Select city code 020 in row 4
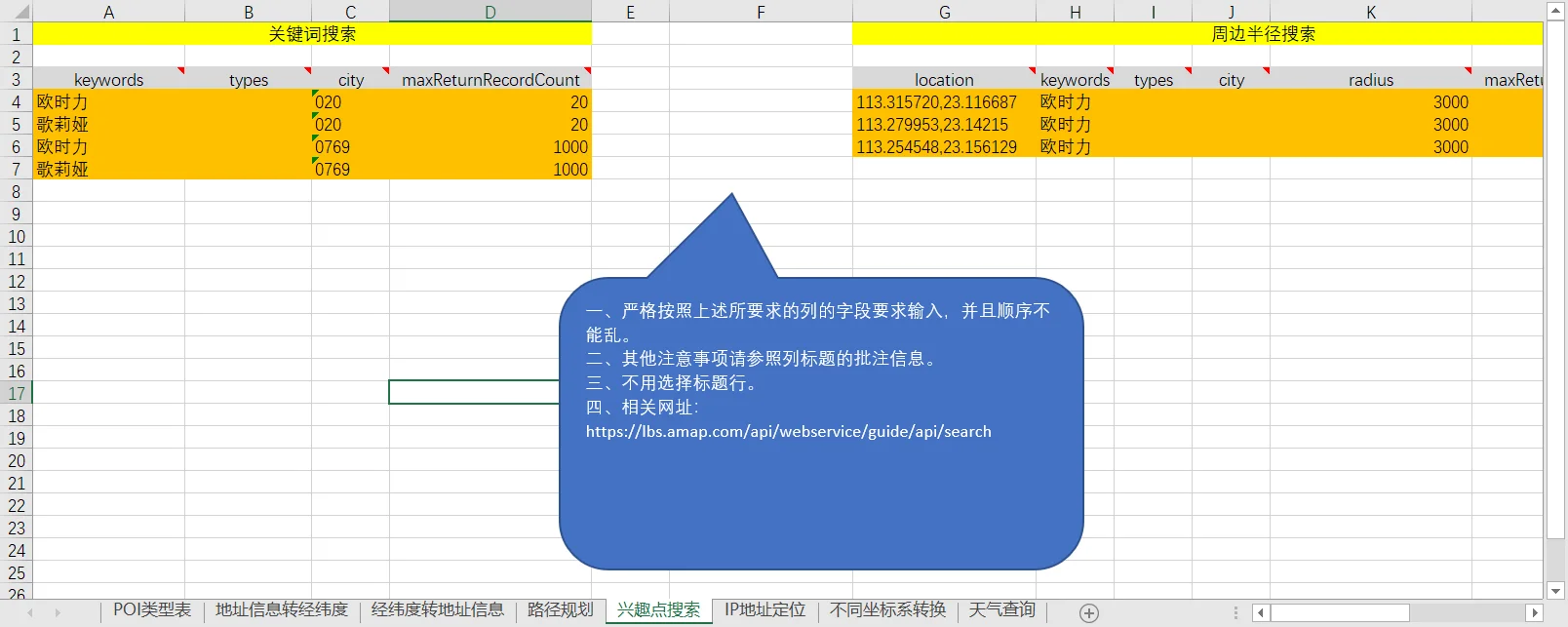 click(x=350, y=101)
